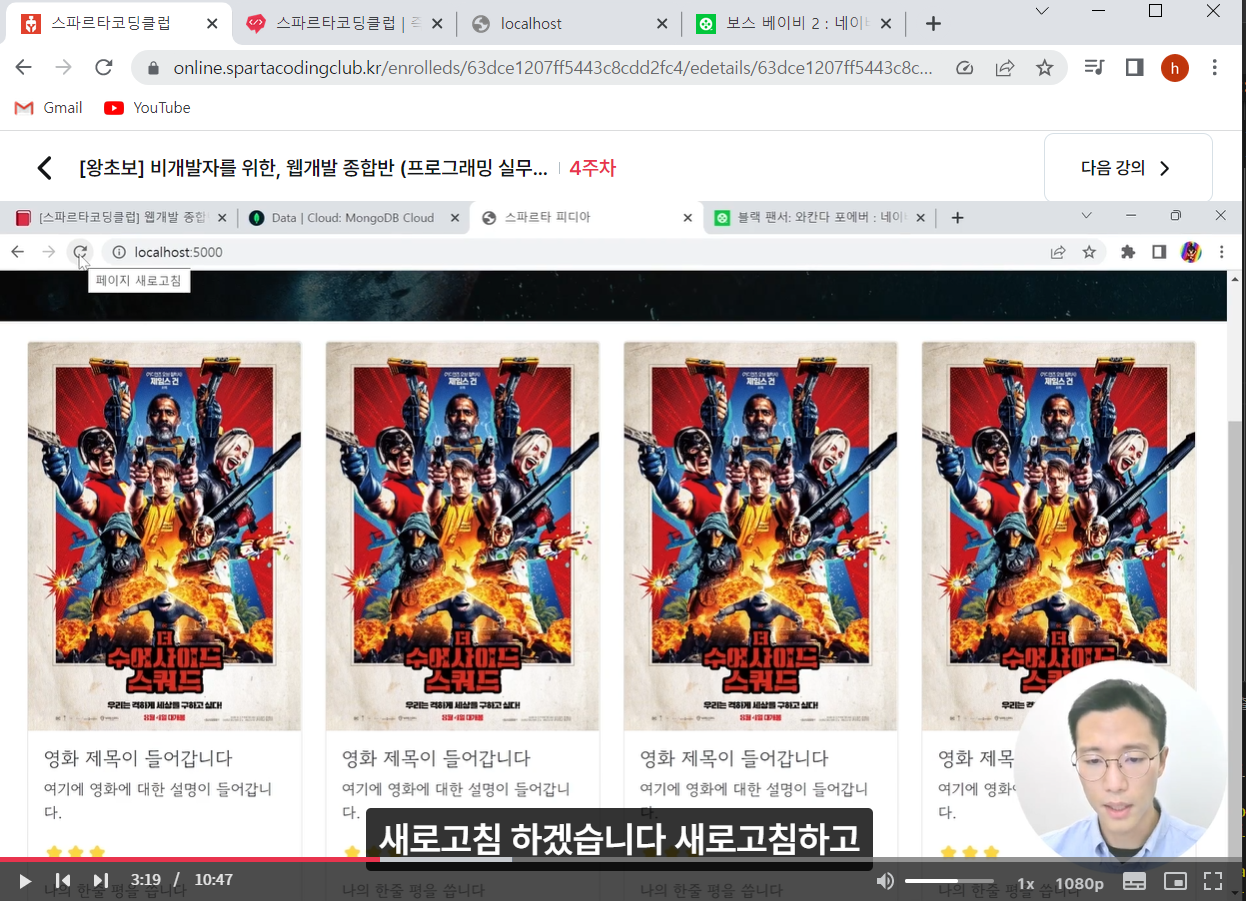Open the media controls music icon

point(1095,68)
